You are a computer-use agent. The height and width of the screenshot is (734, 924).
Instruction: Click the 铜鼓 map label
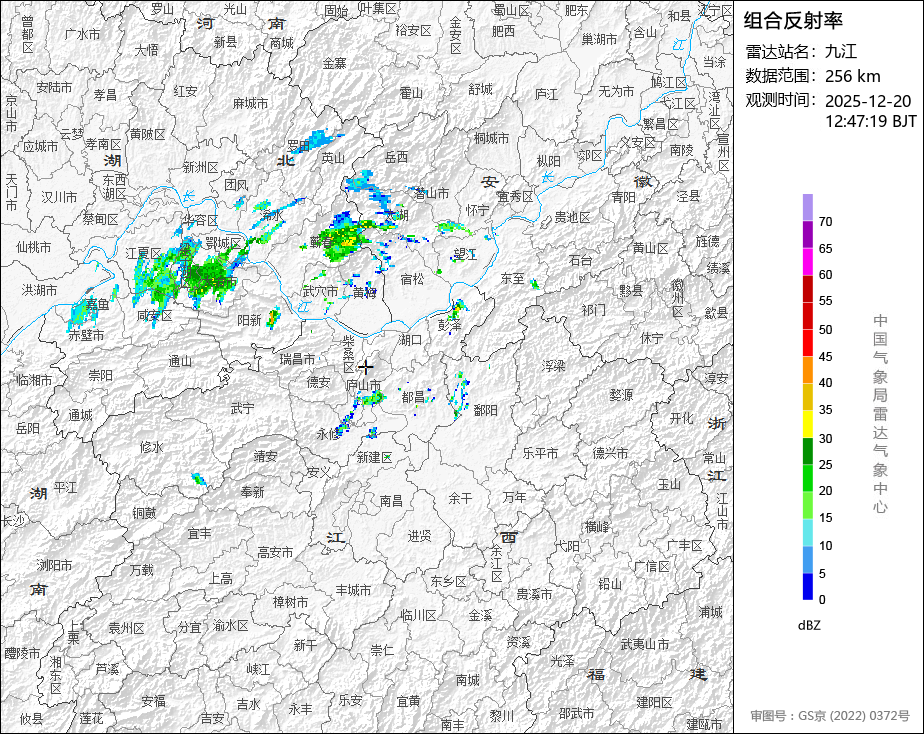pos(144,514)
